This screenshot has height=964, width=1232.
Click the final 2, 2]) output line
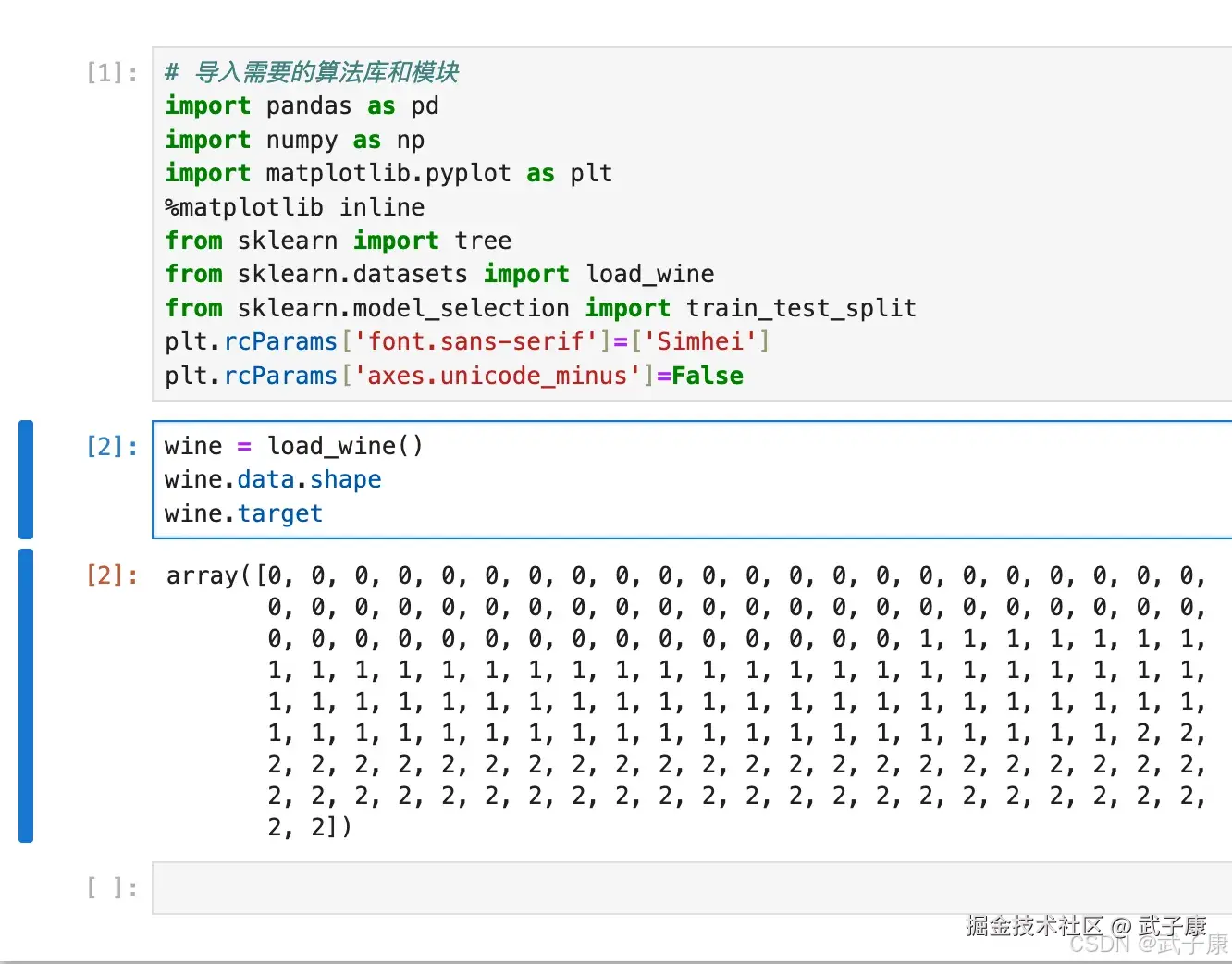click(310, 827)
